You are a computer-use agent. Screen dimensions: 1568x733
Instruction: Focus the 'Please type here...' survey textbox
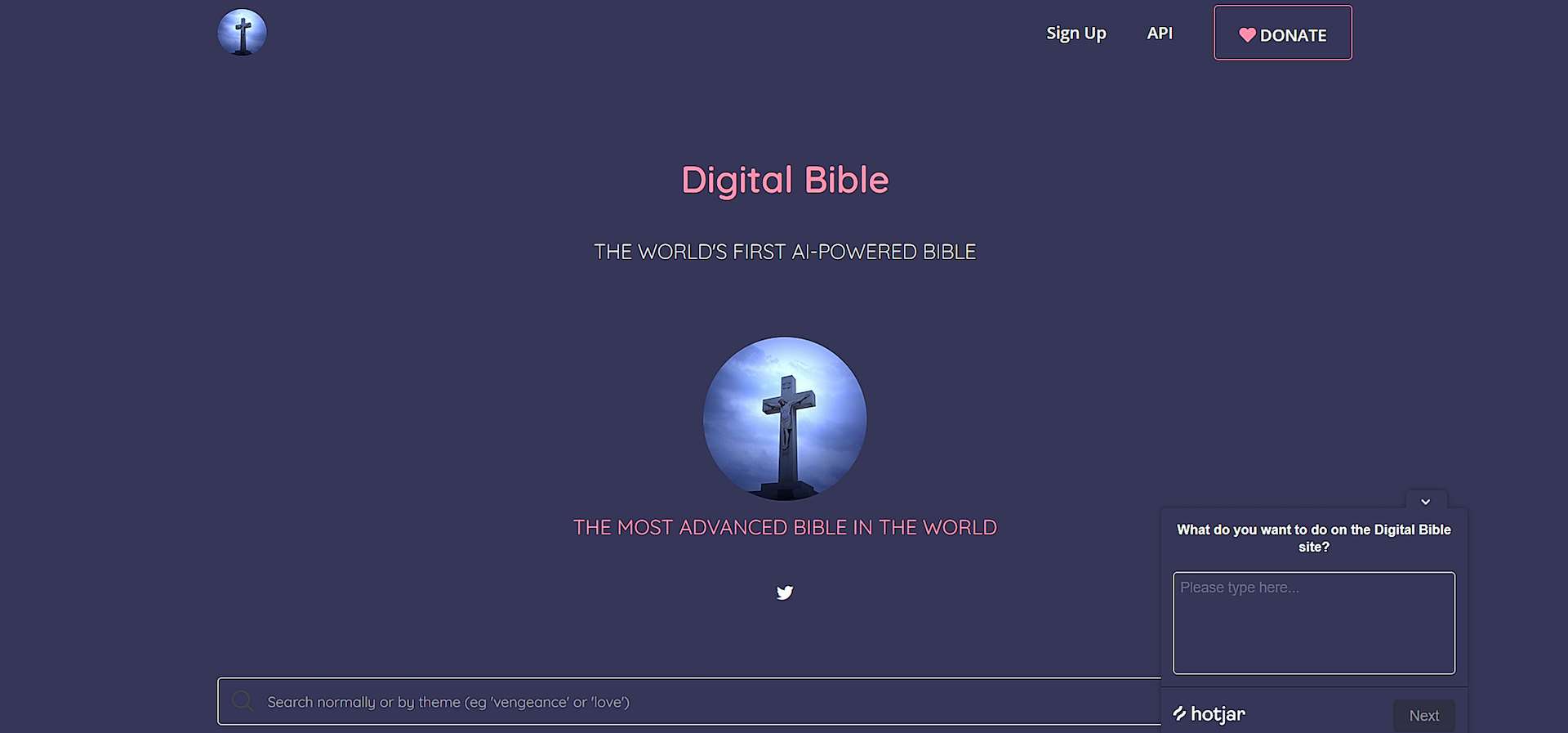[1313, 623]
